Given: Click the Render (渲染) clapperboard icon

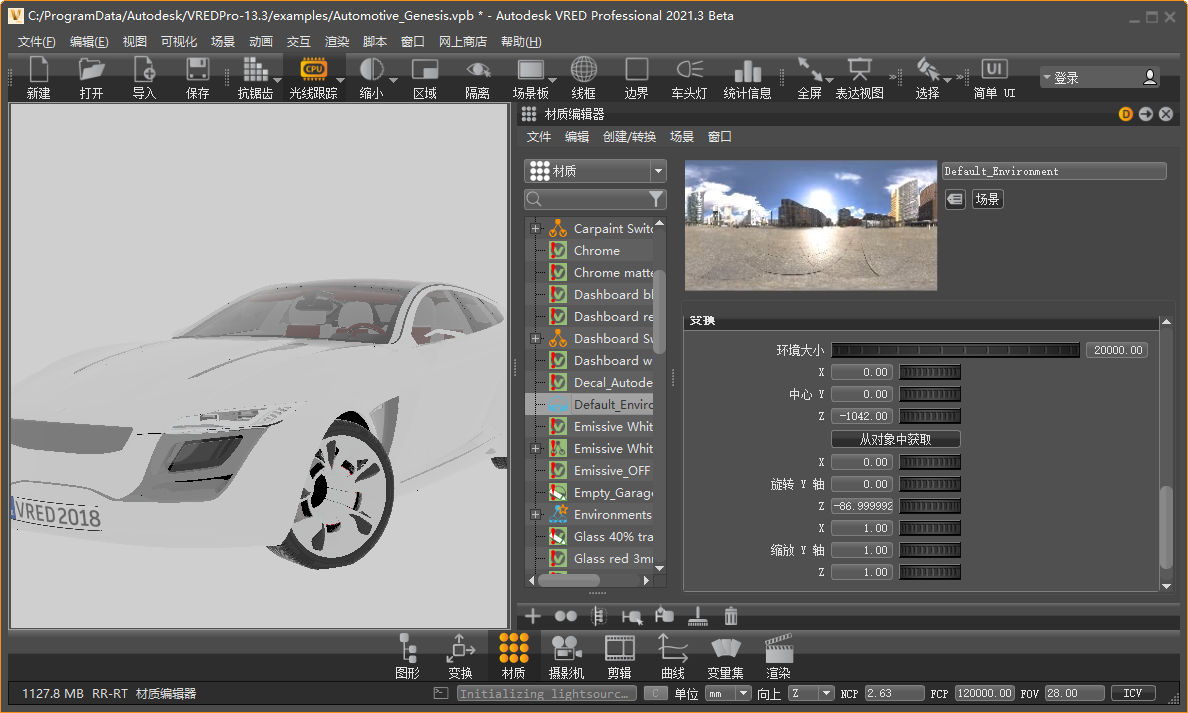Looking at the screenshot, I should pyautogui.click(x=778, y=648).
